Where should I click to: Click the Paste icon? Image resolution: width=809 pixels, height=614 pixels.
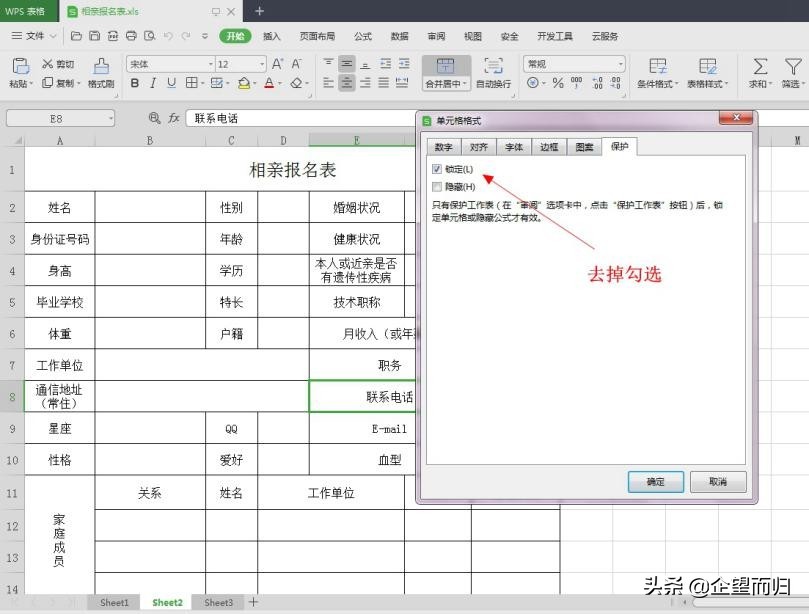20,66
